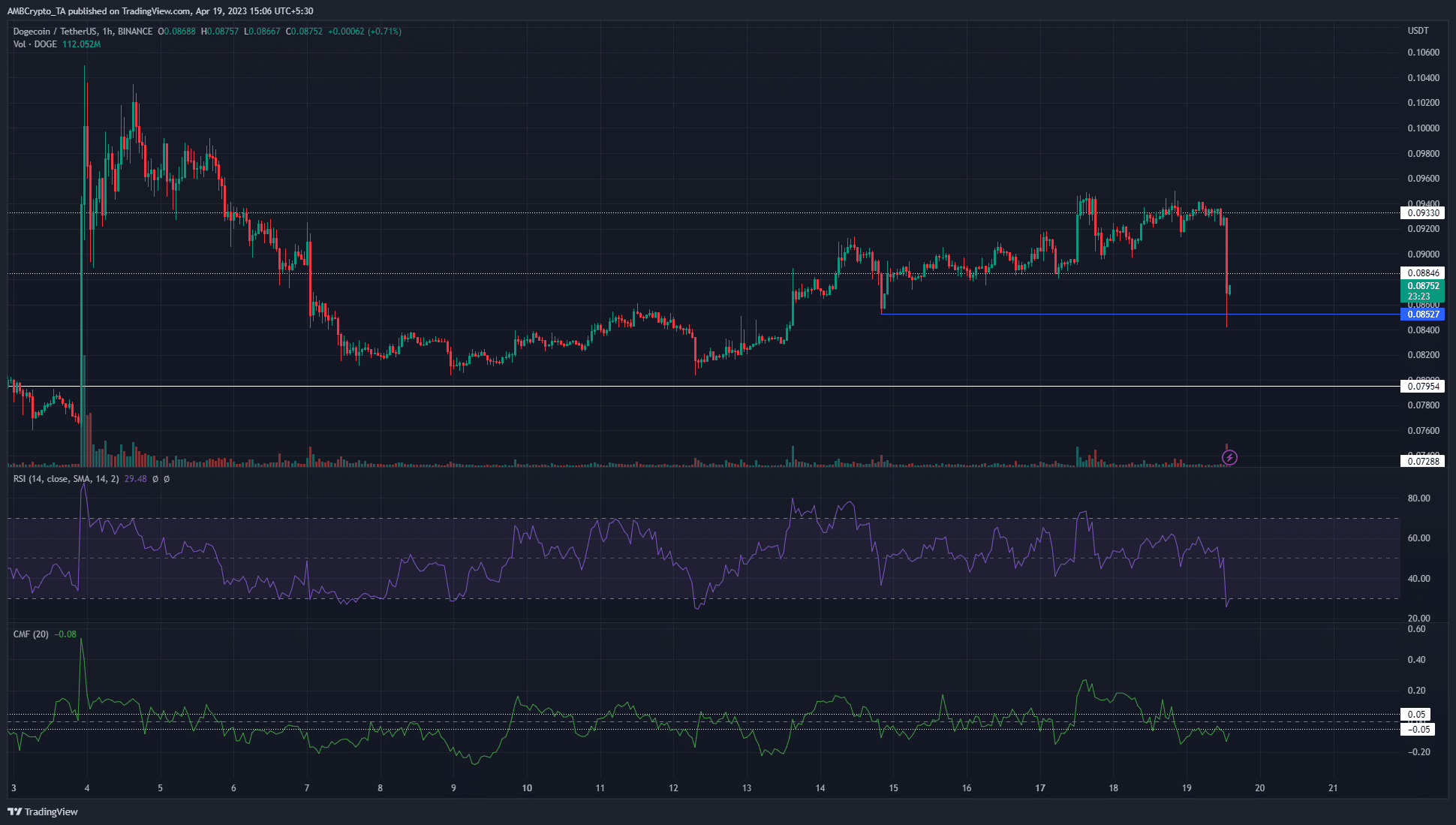Viewport: 1456px width, 825px height.
Task: Click the CMF −0.05 level label
Action: [x=1418, y=730]
